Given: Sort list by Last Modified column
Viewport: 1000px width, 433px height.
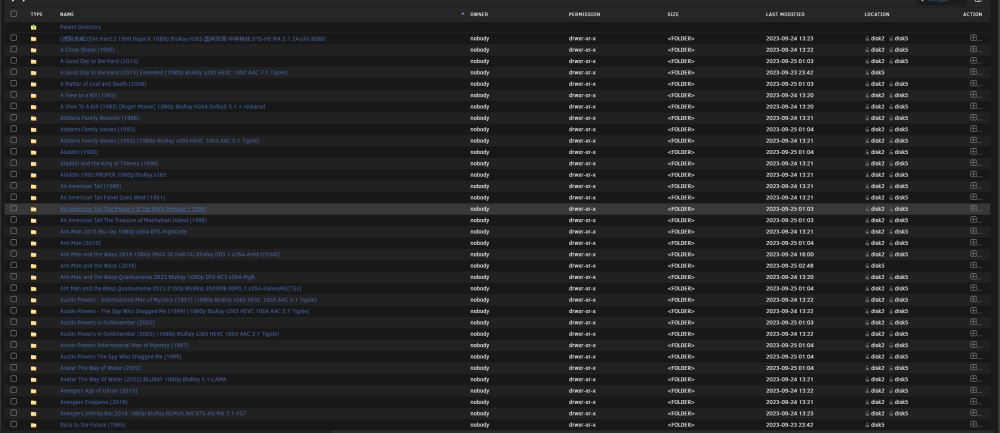Looking at the screenshot, I should [785, 14].
